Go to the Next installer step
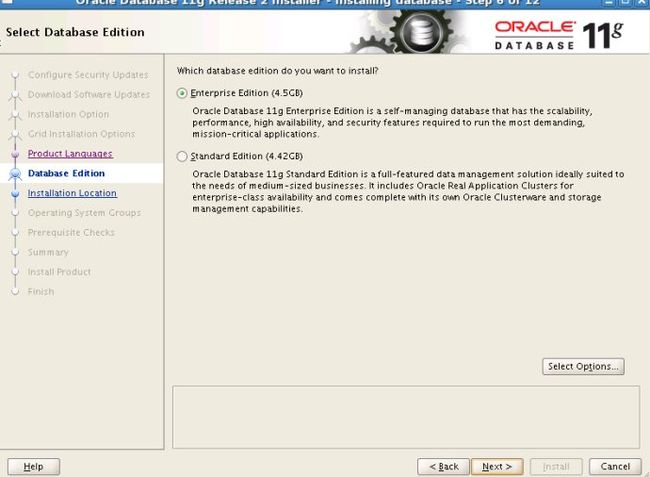This screenshot has height=477, width=650. click(x=497, y=467)
